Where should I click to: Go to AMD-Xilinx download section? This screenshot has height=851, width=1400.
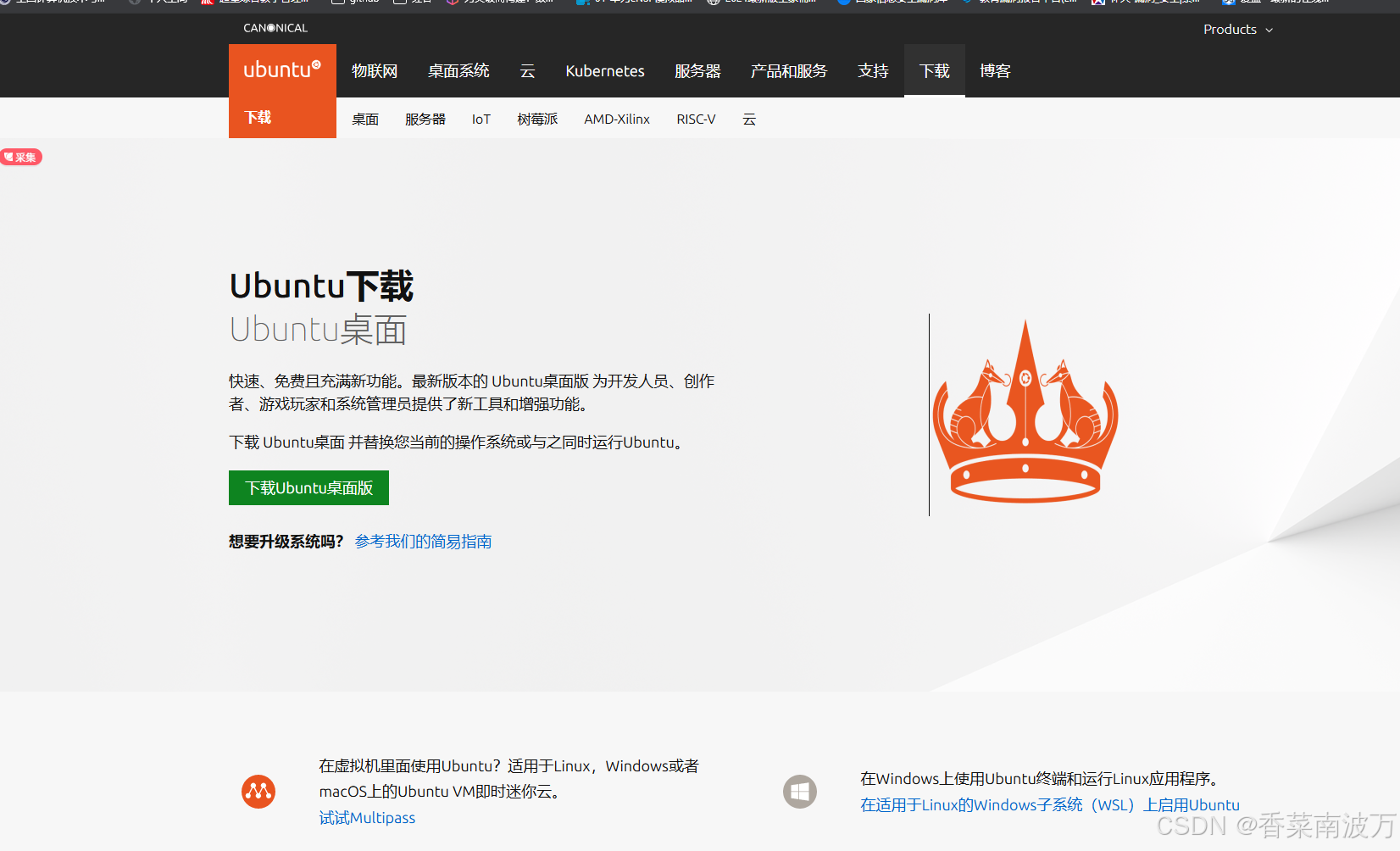(x=617, y=120)
